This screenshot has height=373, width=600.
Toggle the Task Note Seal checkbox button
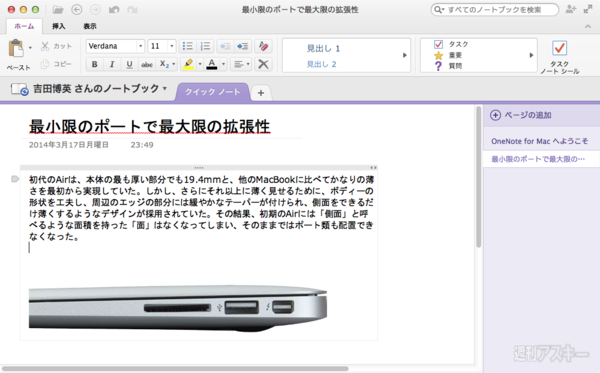point(559,57)
